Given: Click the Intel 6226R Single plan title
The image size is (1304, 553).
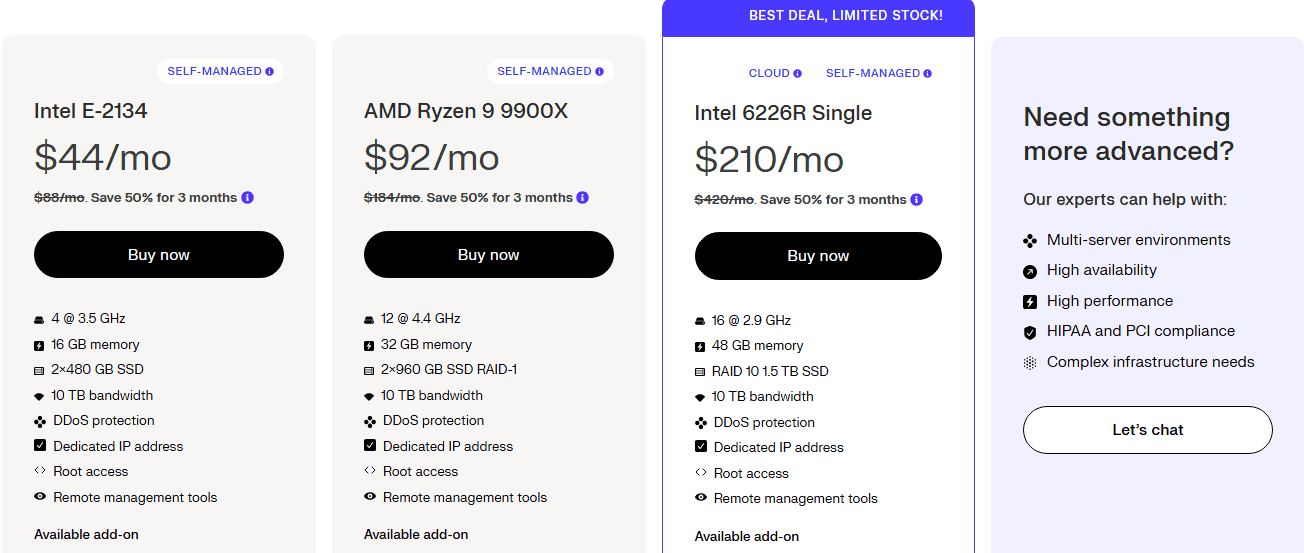Looking at the screenshot, I should [x=783, y=113].
